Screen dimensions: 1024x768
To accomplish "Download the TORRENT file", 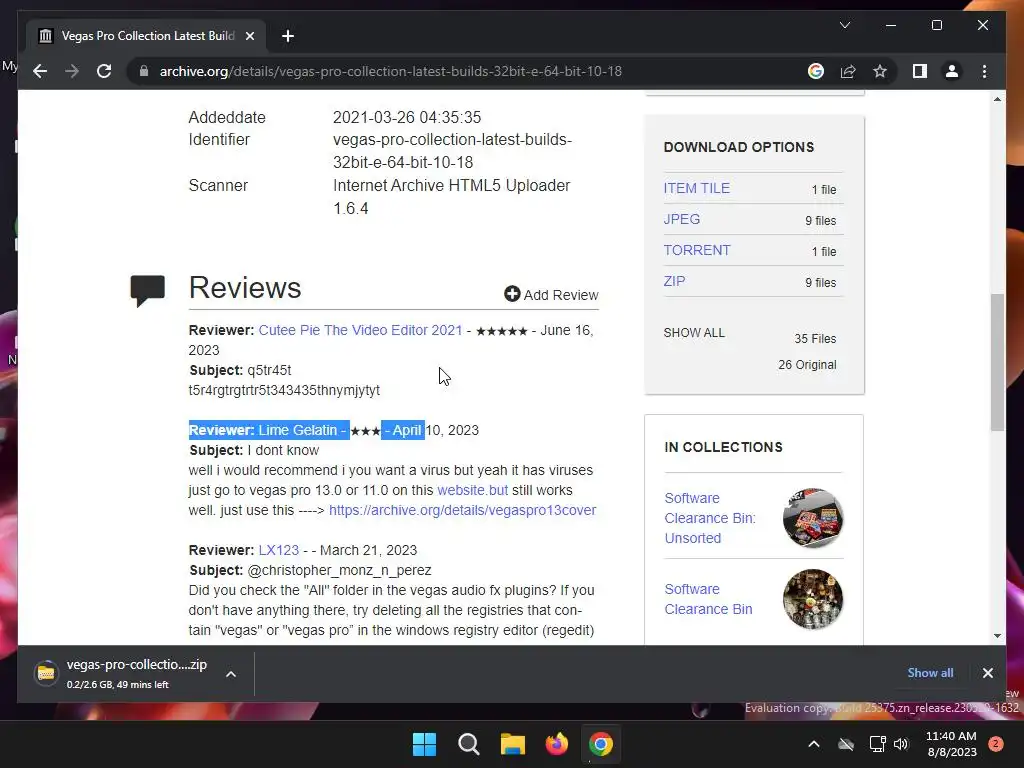I will 696,250.
